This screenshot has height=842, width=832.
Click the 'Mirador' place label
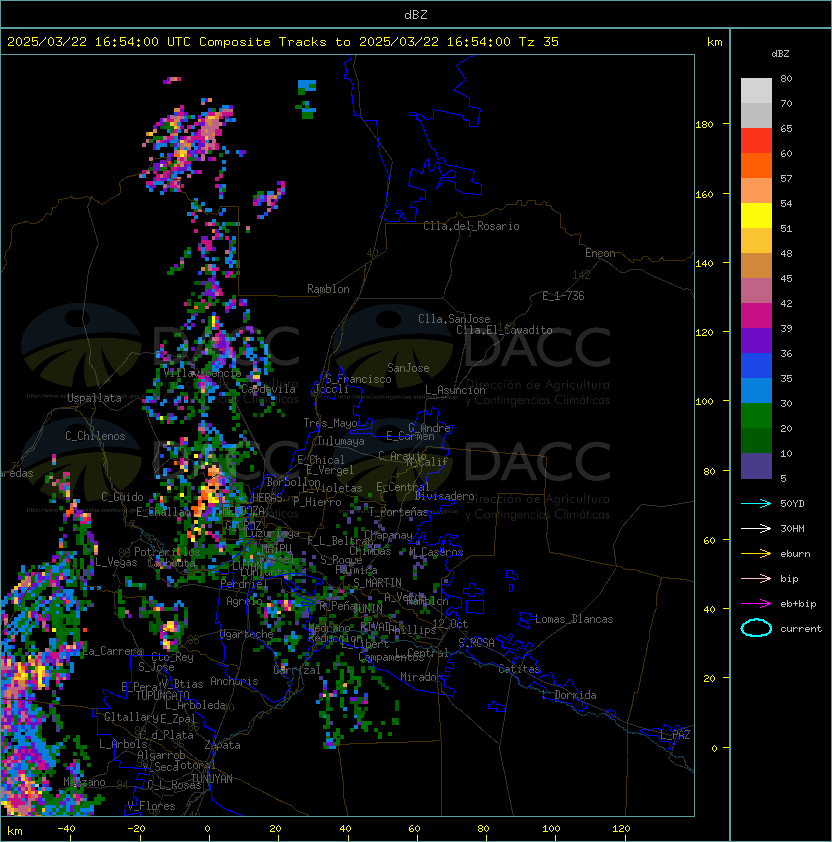(422, 677)
